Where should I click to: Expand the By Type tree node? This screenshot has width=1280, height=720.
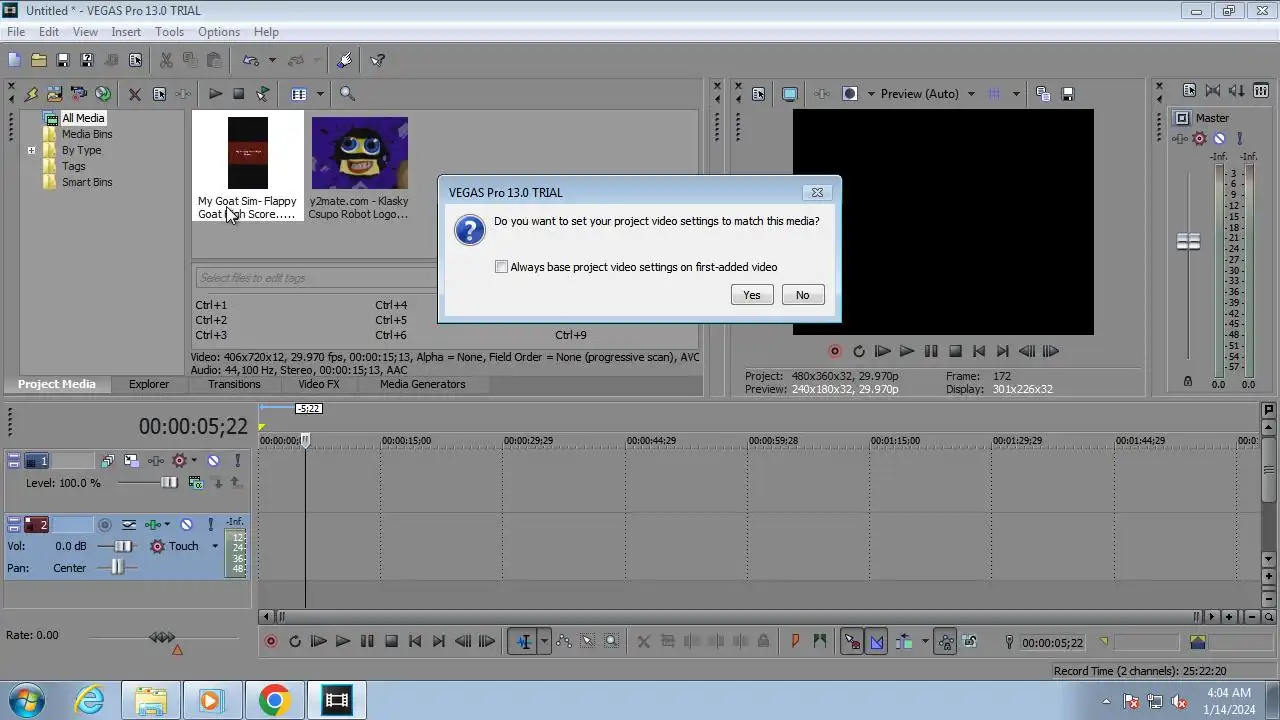(x=31, y=151)
